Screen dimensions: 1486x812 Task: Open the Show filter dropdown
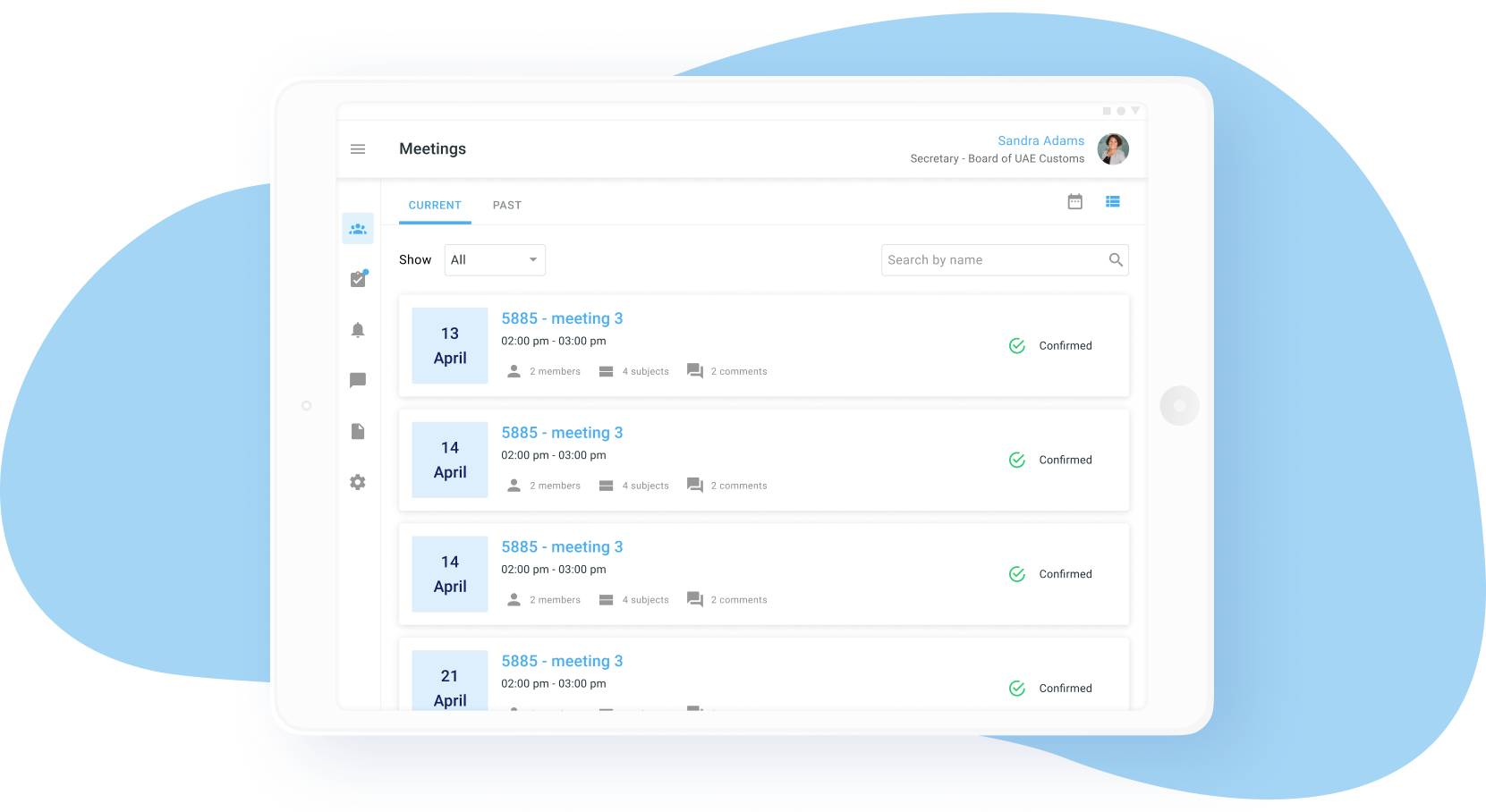click(495, 259)
